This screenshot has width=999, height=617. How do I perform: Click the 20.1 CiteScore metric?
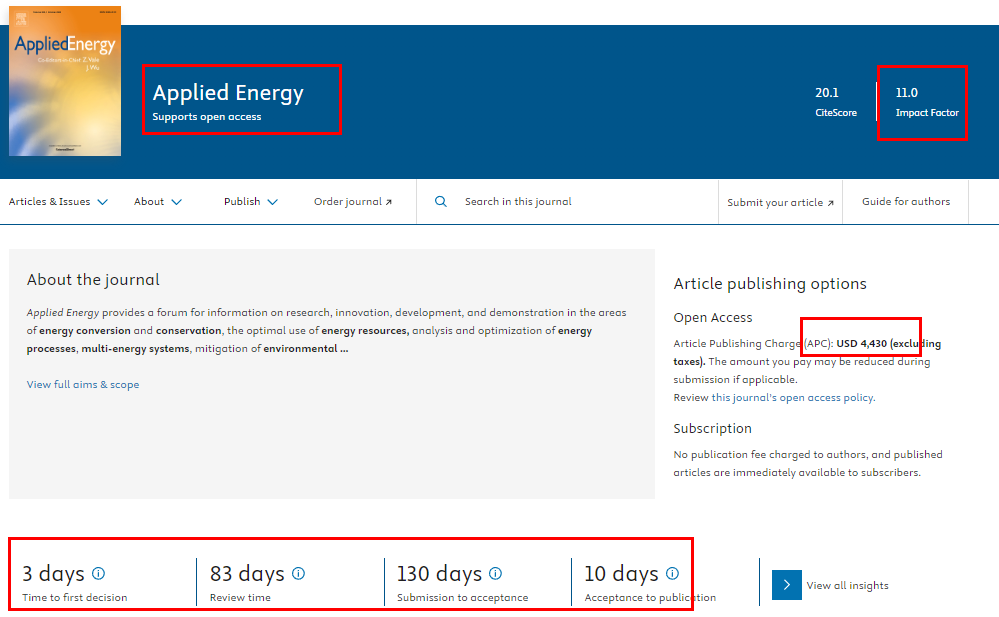(835, 101)
